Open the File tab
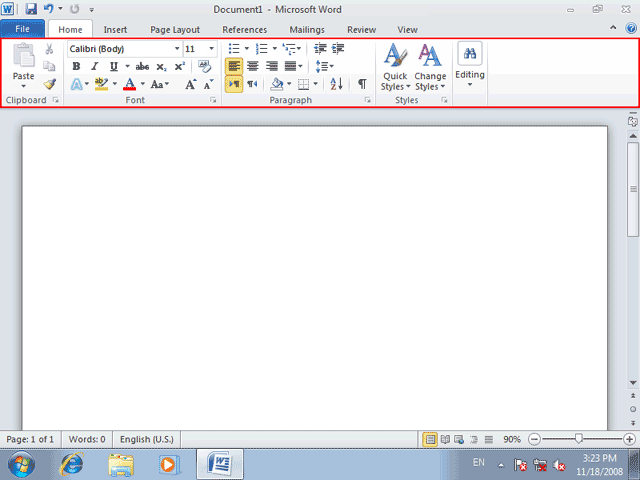640x480 pixels. point(22,29)
